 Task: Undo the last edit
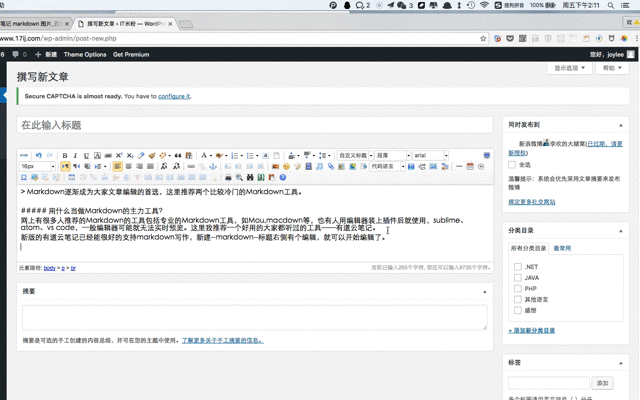click(39, 156)
